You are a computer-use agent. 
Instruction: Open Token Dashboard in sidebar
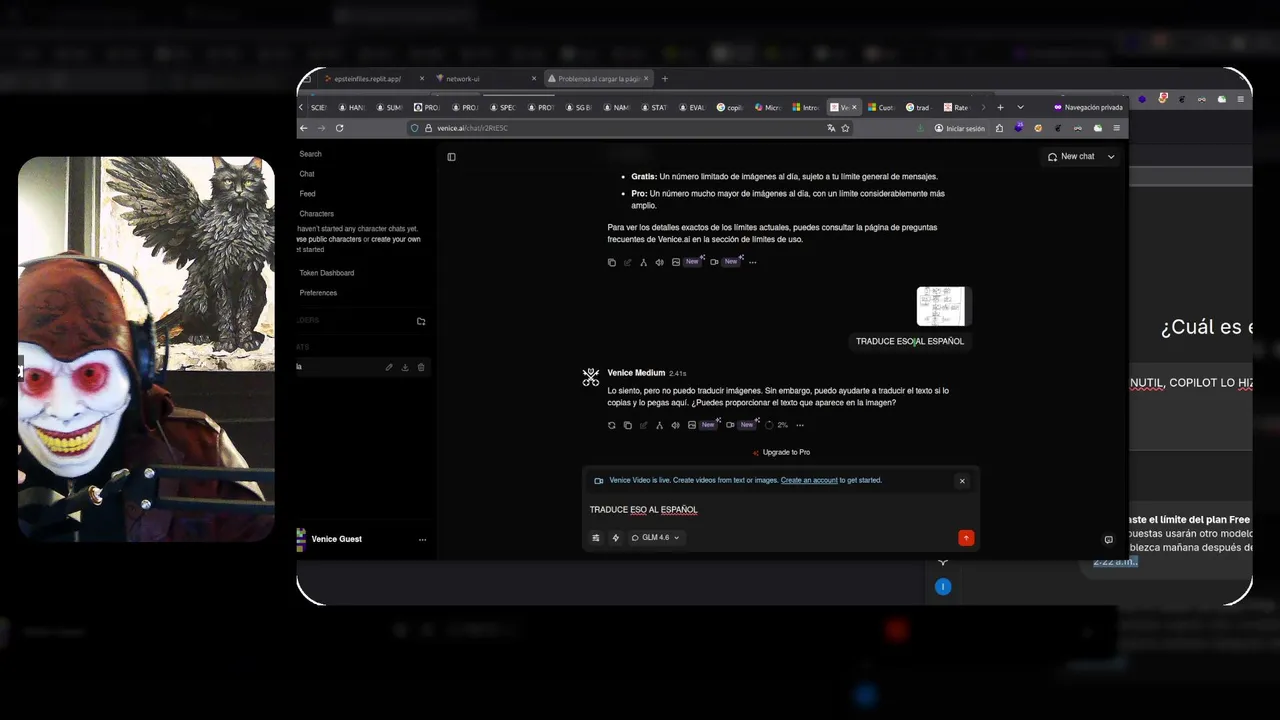[327, 273]
